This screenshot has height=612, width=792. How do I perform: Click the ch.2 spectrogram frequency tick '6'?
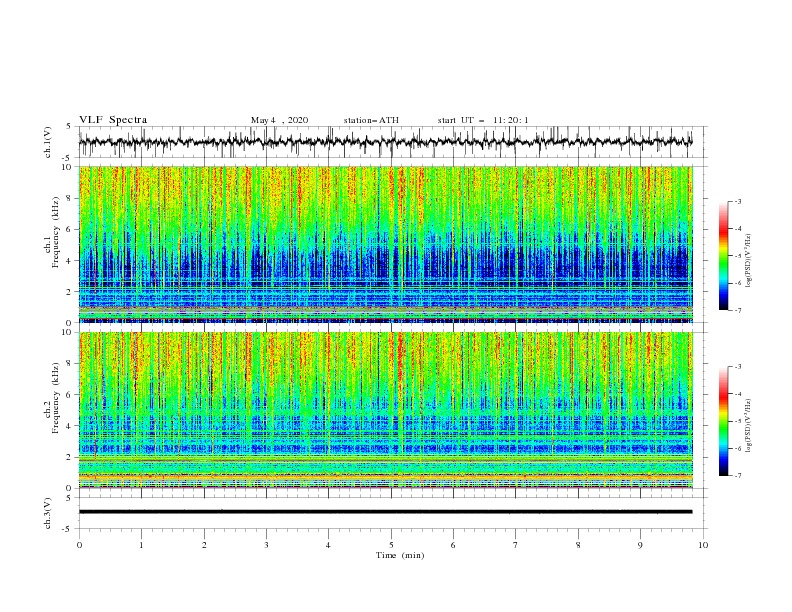[x=69, y=395]
